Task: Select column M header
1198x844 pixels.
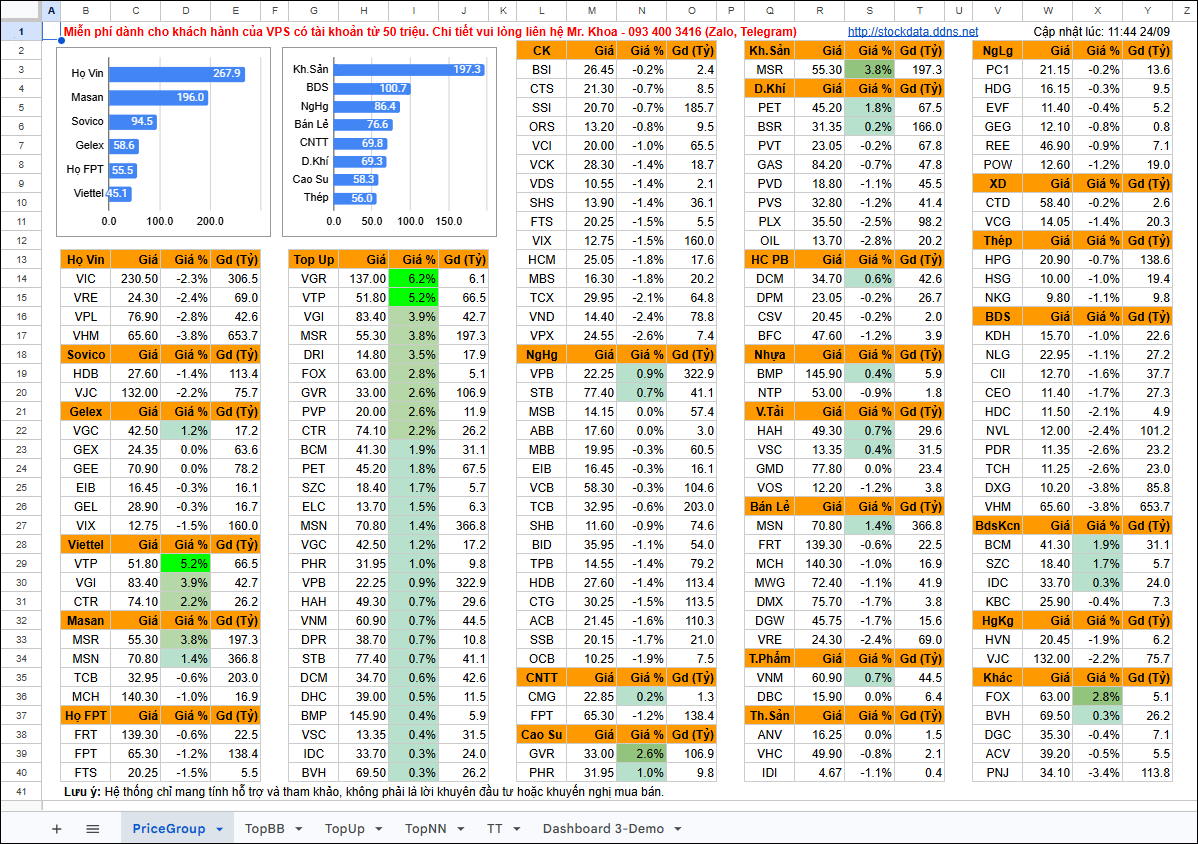Action: [x=591, y=11]
